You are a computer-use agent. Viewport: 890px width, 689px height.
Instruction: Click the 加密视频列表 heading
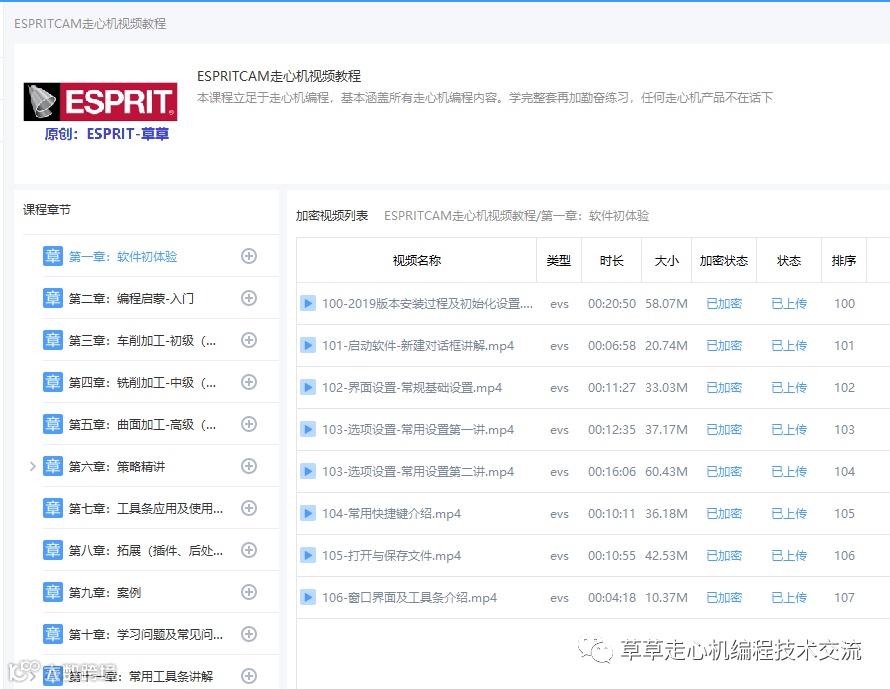click(332, 216)
